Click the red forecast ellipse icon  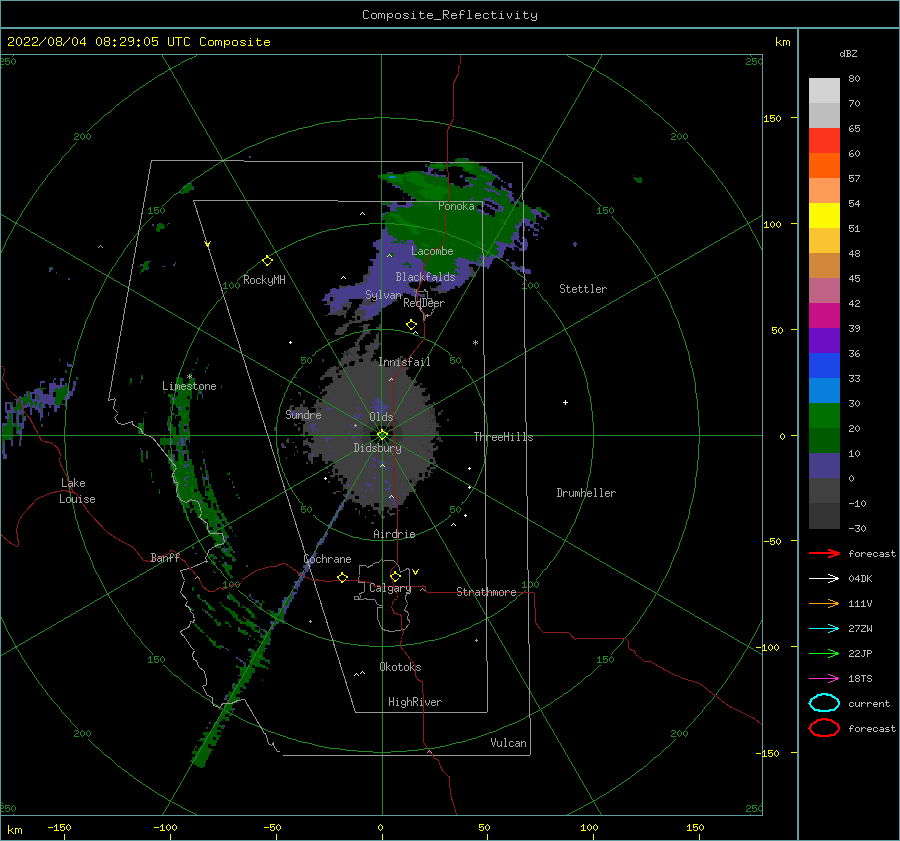point(824,728)
